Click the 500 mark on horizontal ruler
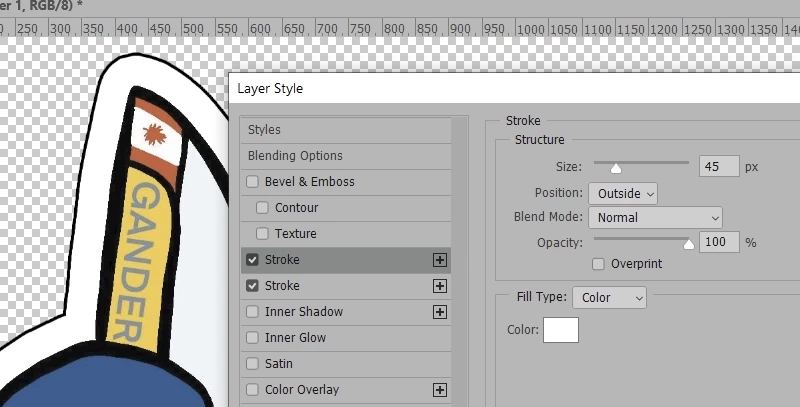 [x=193, y=29]
